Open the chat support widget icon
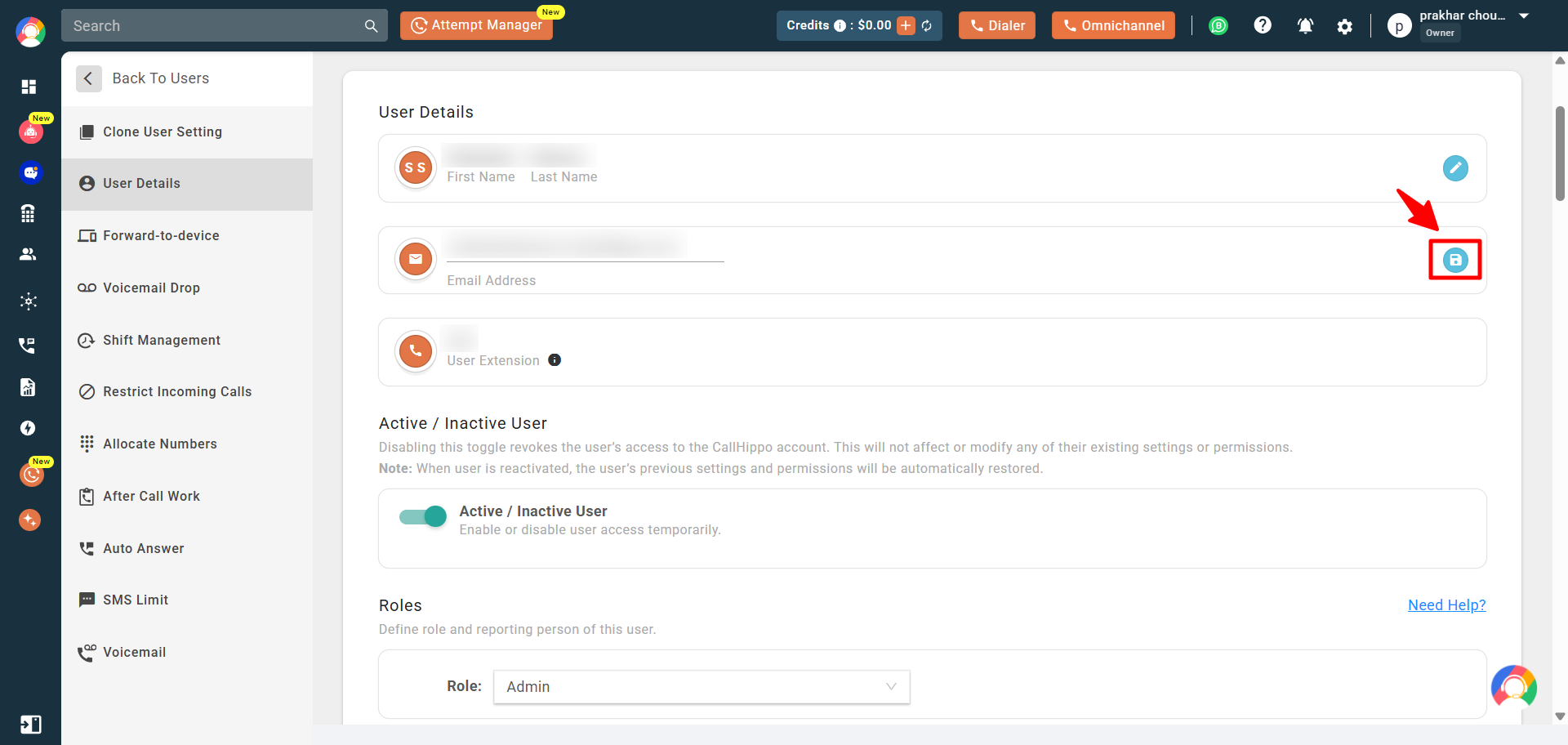 1514,688
